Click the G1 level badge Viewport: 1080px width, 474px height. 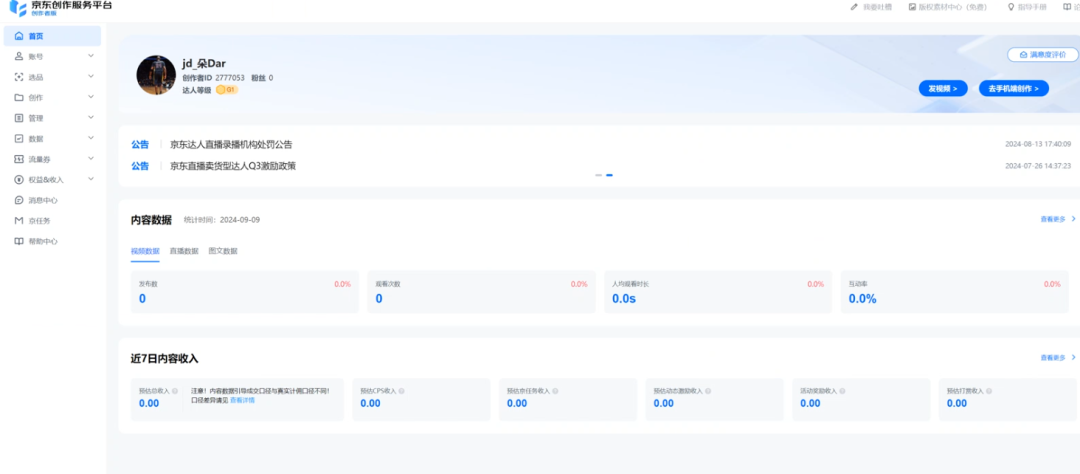click(227, 90)
